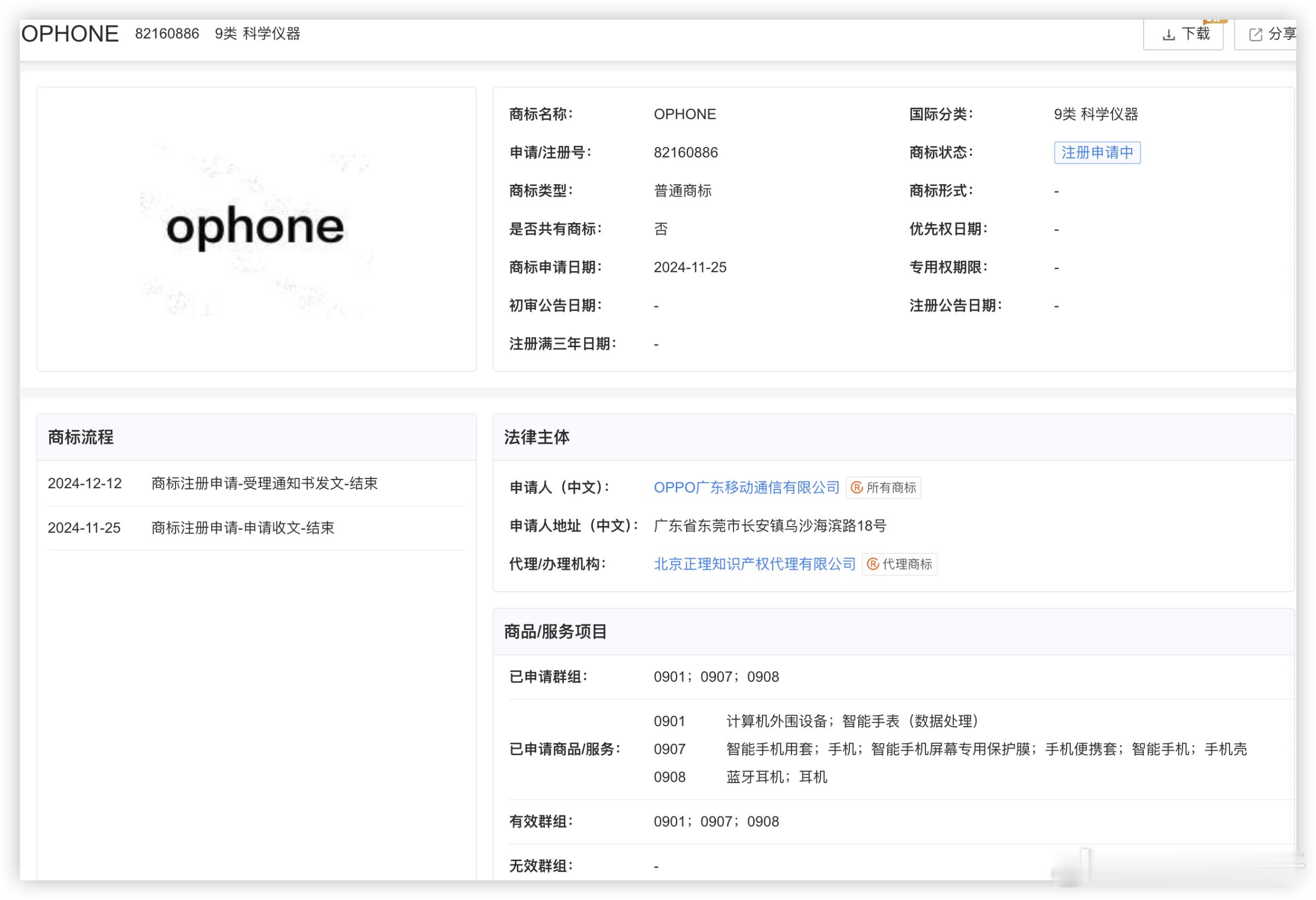Select the 2024-11-25 process row date
The width and height of the screenshot is (1316, 900).
click(x=84, y=528)
